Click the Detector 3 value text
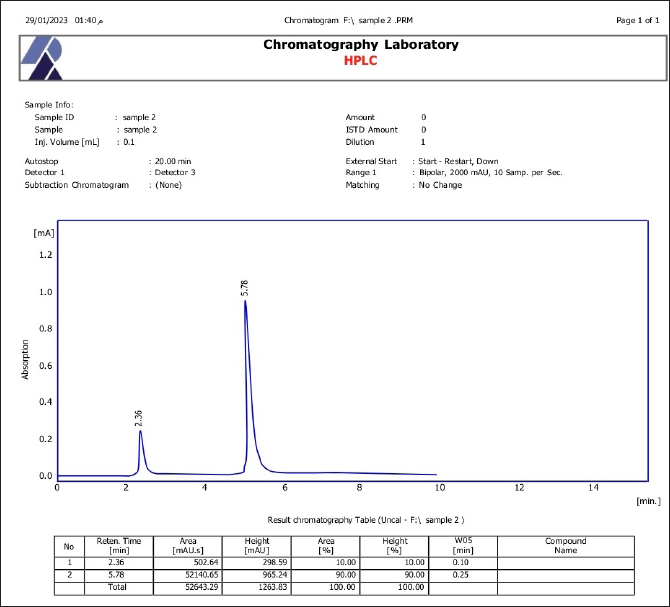The image size is (670, 607). coord(174,173)
